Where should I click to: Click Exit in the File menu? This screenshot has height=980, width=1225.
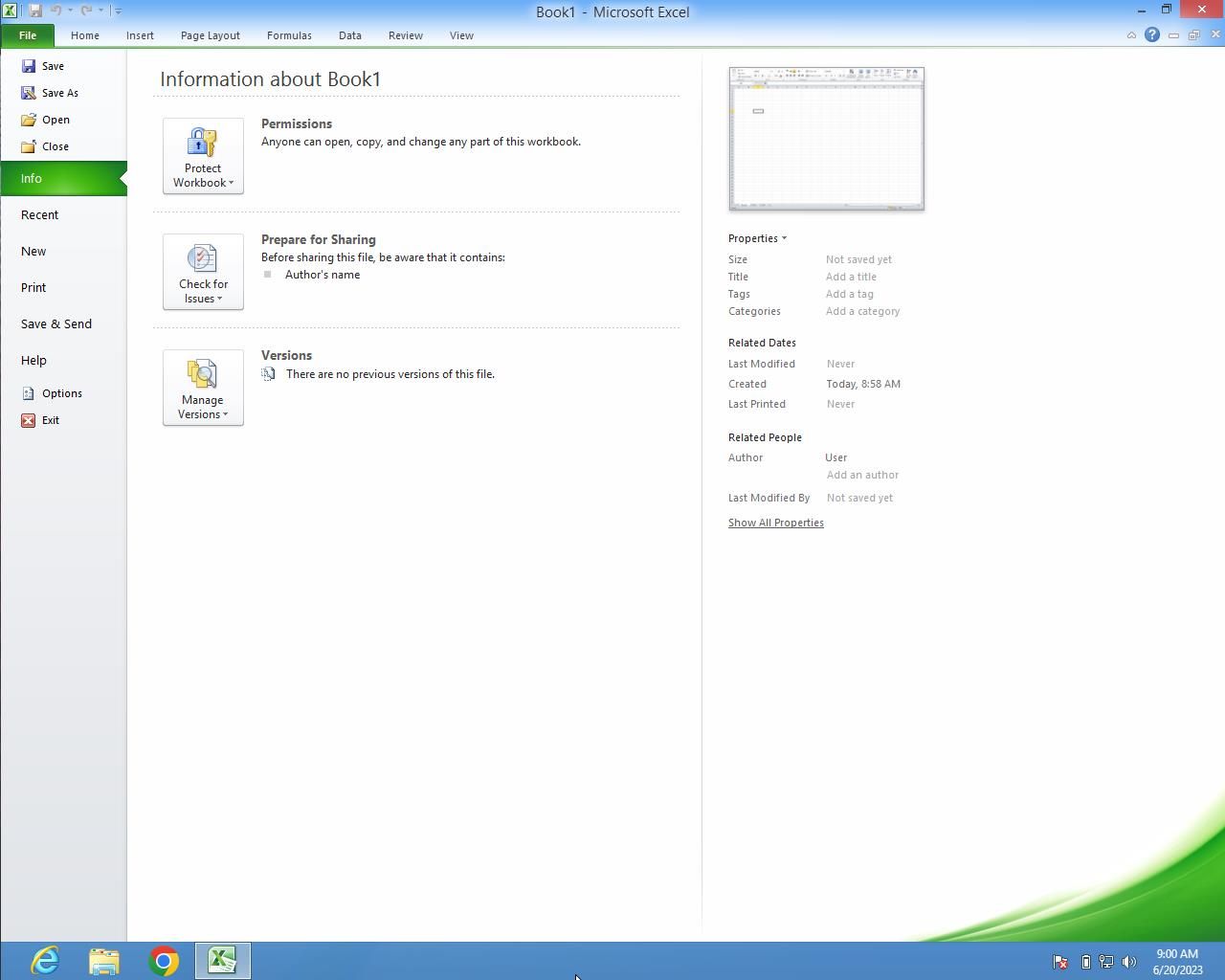(50, 420)
